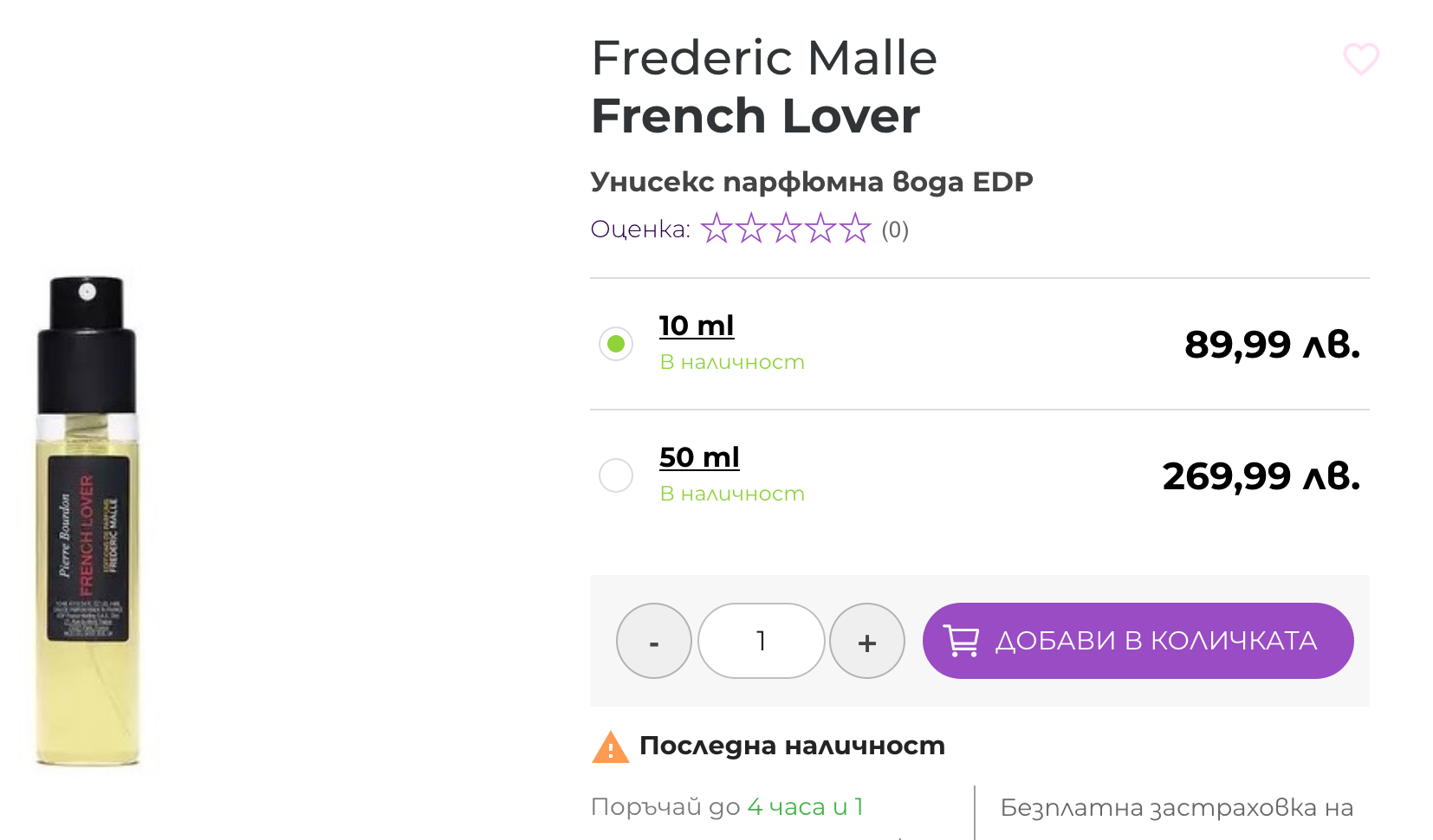Open the 10 ml size link
The width and height of the screenshot is (1433, 840).
697,326
